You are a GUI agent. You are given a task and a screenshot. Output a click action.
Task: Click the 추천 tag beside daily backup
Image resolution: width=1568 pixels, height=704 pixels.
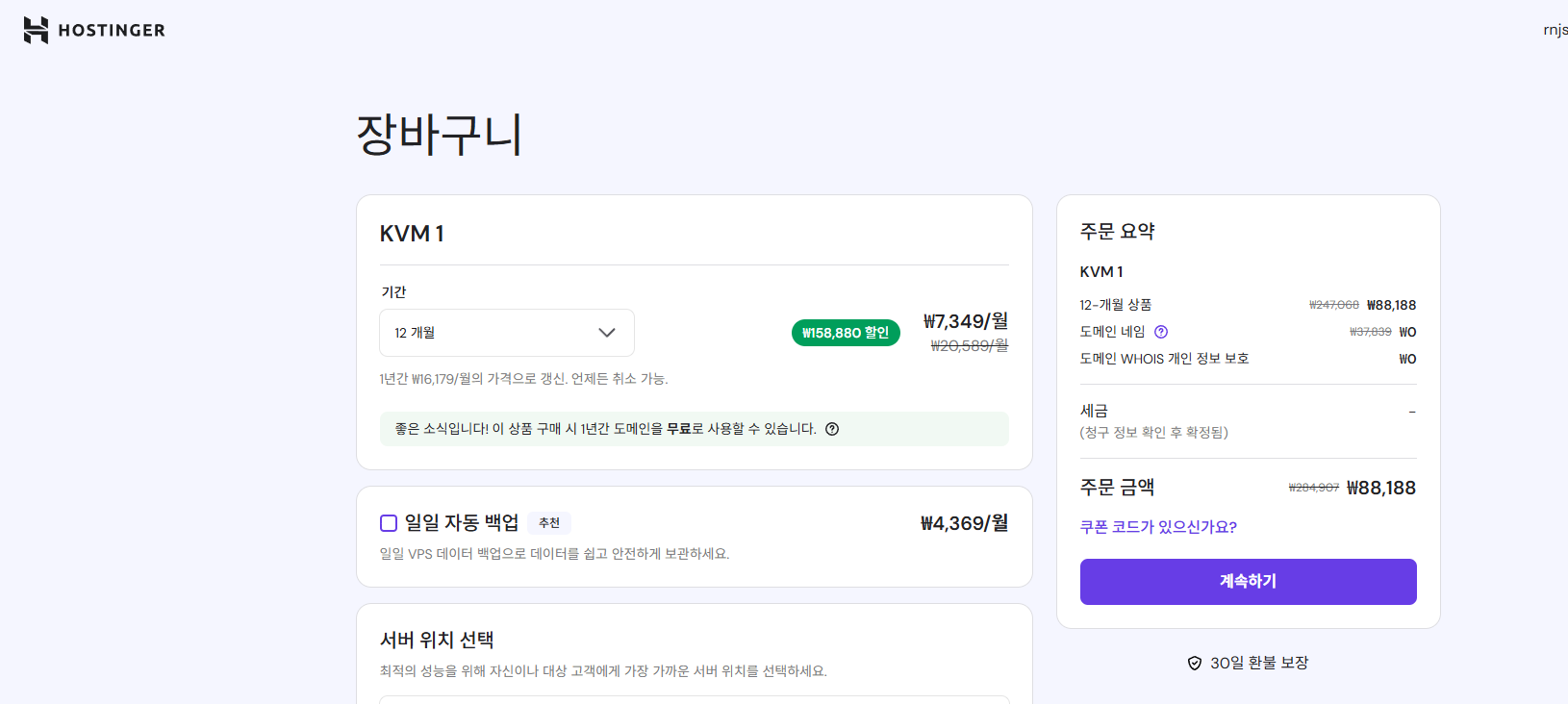pos(549,523)
